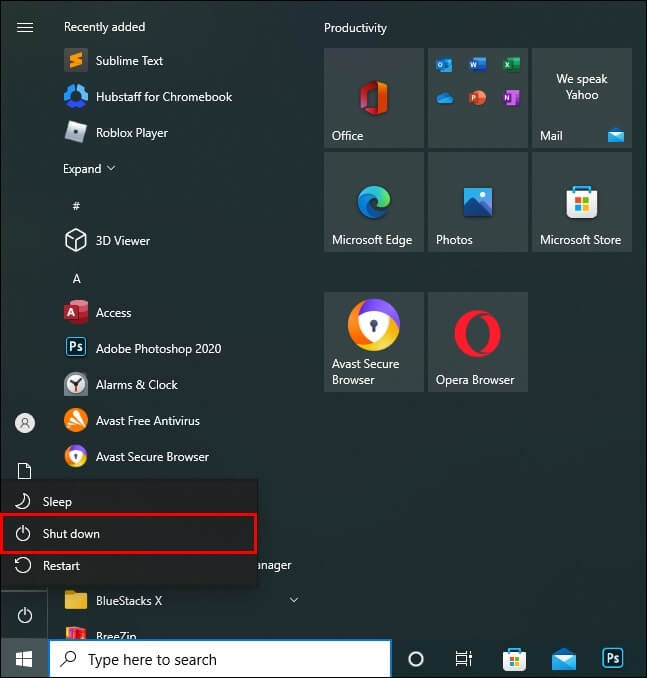
Task: Click the Windows Start button
Action: tap(24, 659)
